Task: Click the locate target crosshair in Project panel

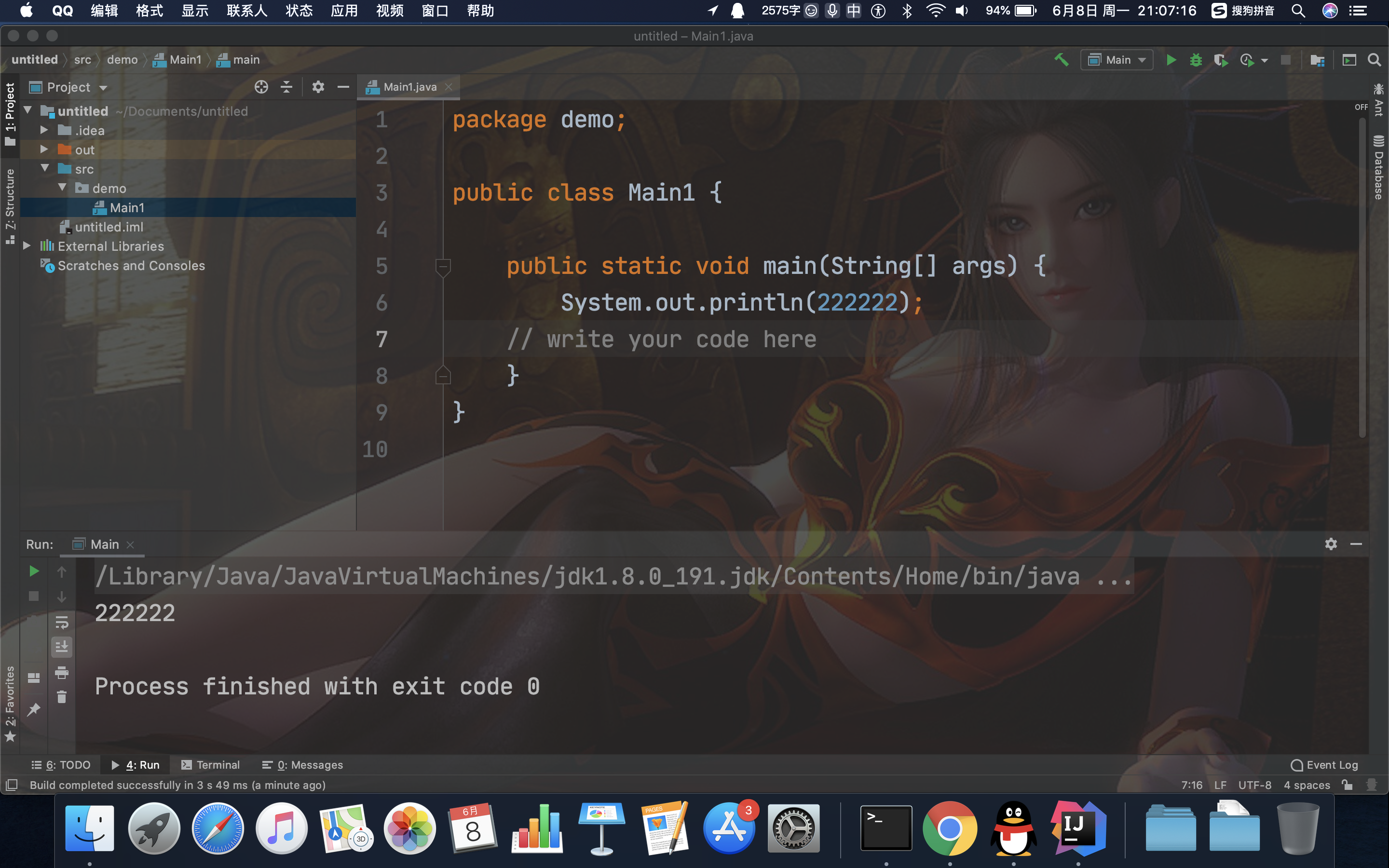Action: pyautogui.click(x=261, y=87)
